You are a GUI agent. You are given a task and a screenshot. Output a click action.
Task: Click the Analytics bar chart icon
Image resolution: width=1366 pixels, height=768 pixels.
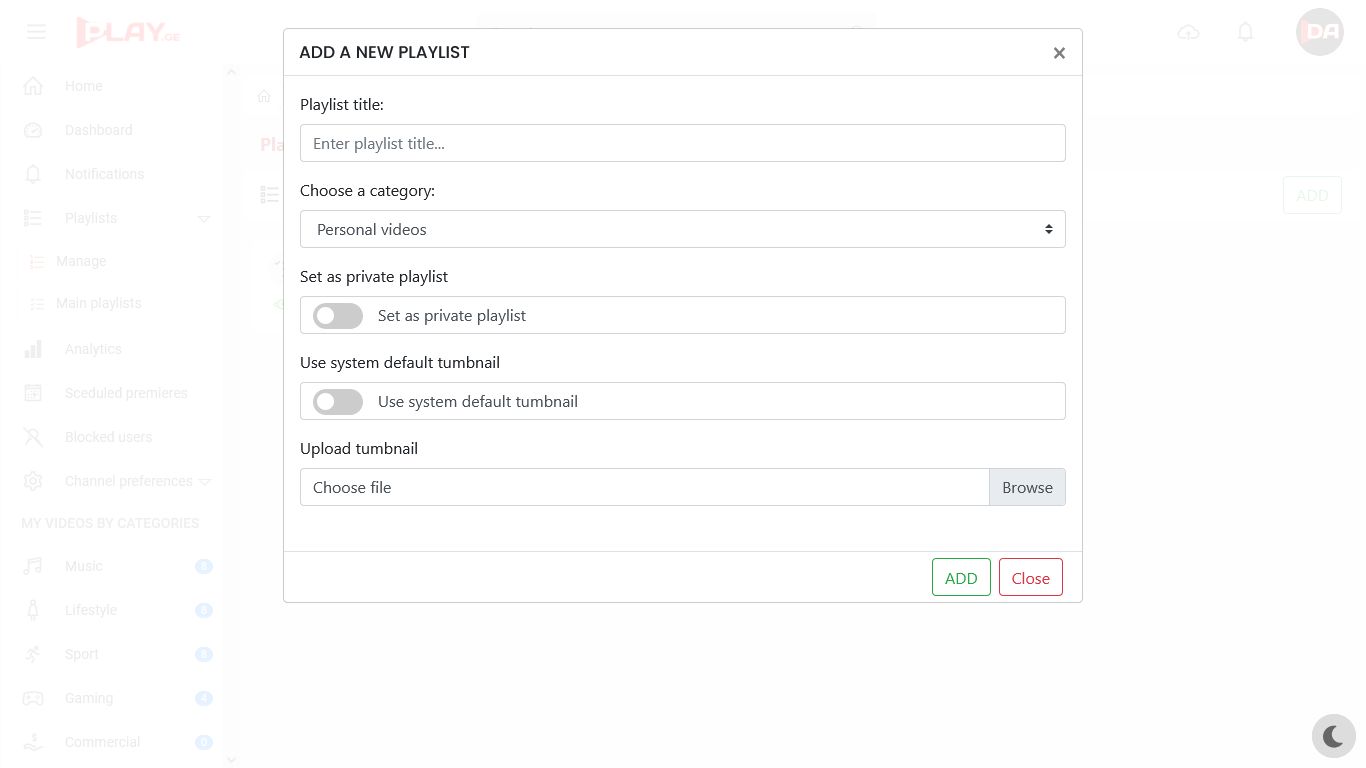(x=33, y=349)
